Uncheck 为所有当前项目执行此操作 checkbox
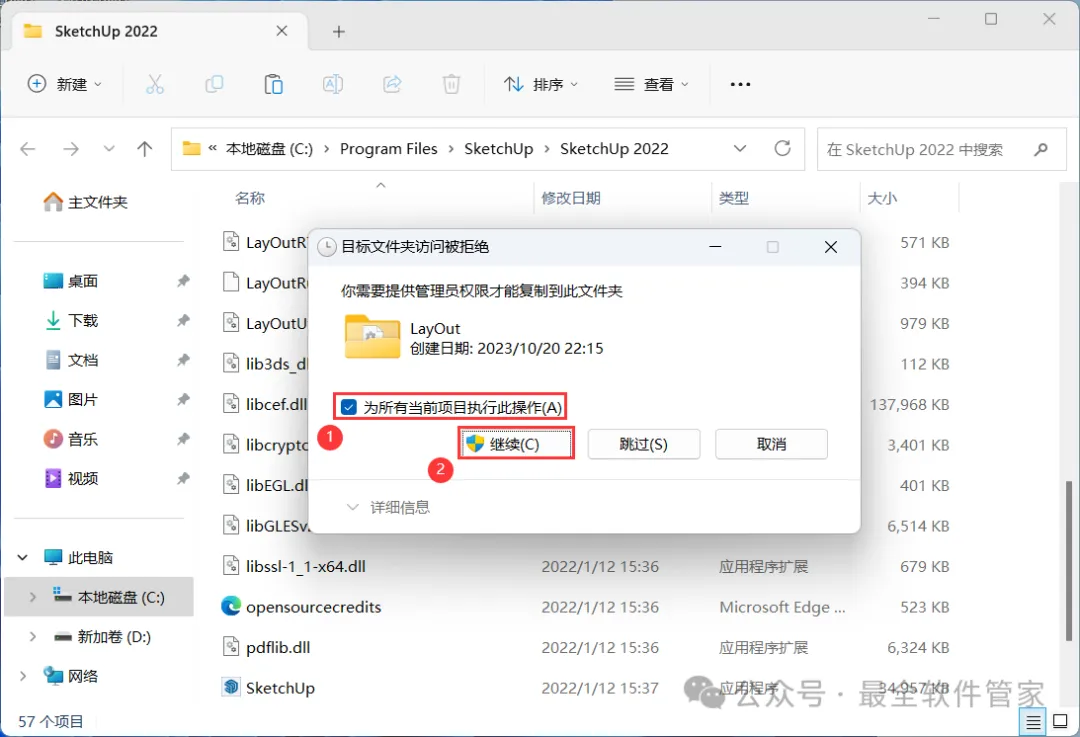The width and height of the screenshot is (1080, 737). point(349,408)
